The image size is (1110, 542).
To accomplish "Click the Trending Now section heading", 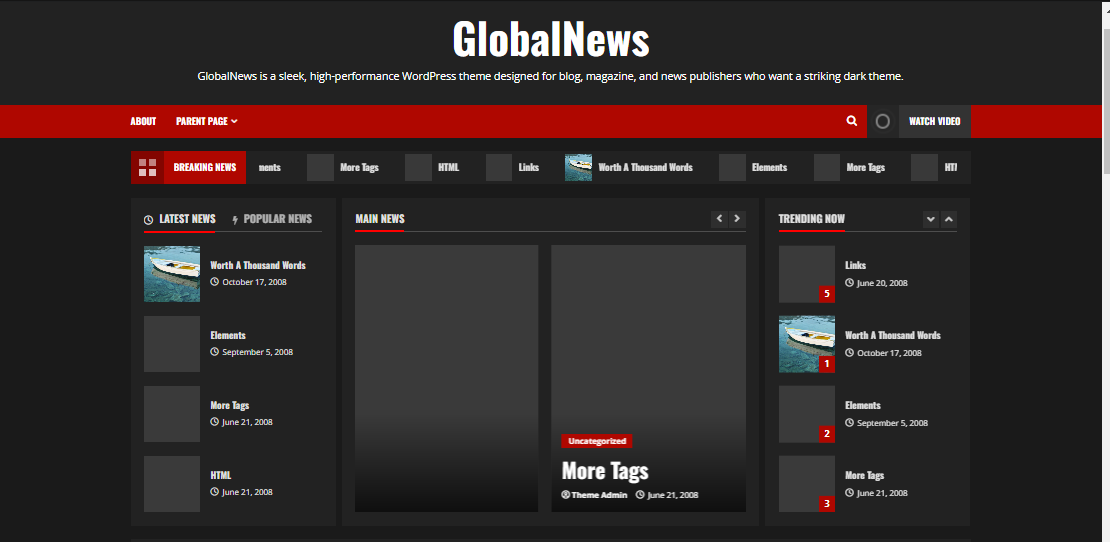I will pyautogui.click(x=811, y=219).
